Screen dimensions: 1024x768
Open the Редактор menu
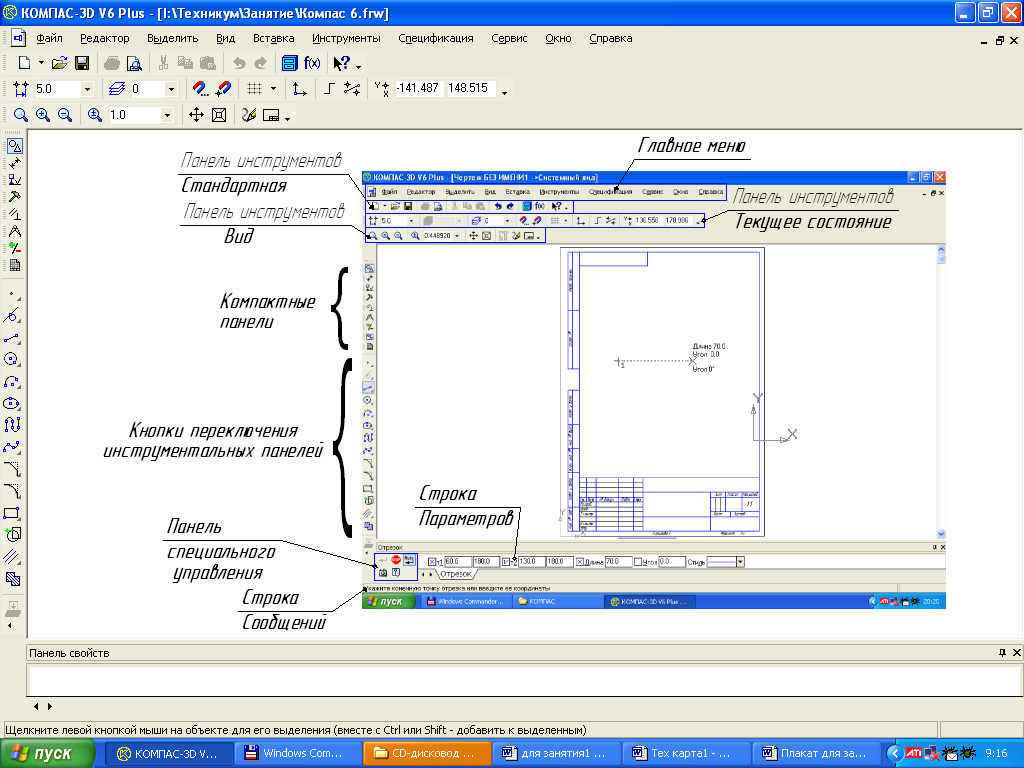coord(104,39)
